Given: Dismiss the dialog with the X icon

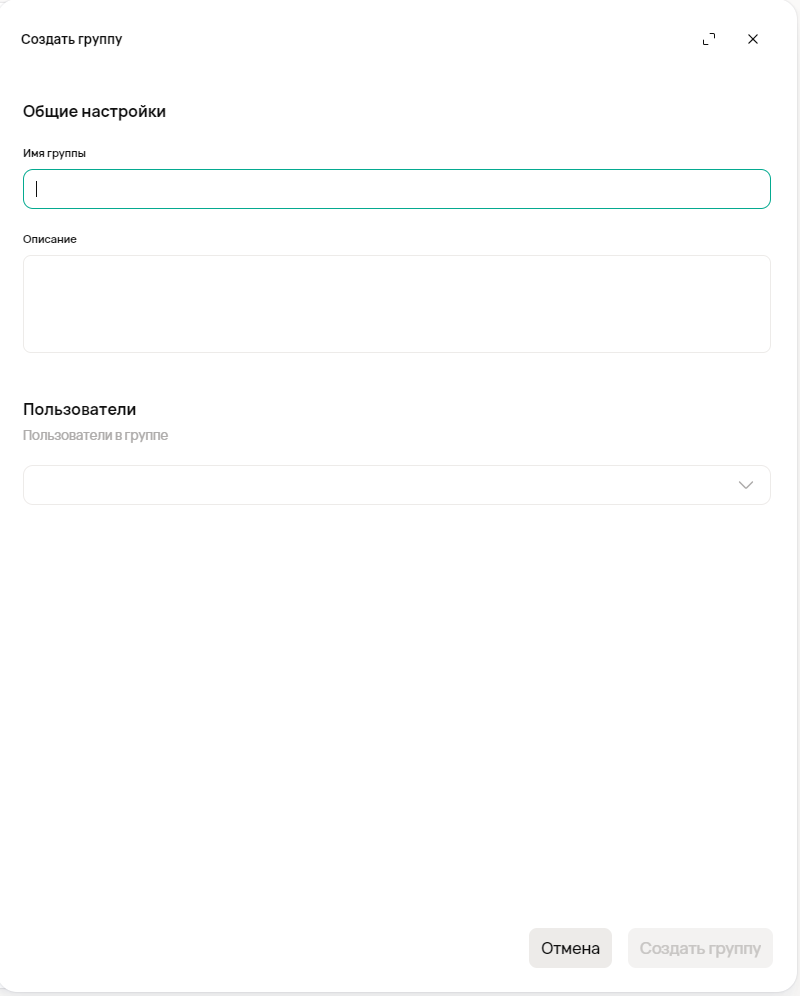Looking at the screenshot, I should point(753,39).
